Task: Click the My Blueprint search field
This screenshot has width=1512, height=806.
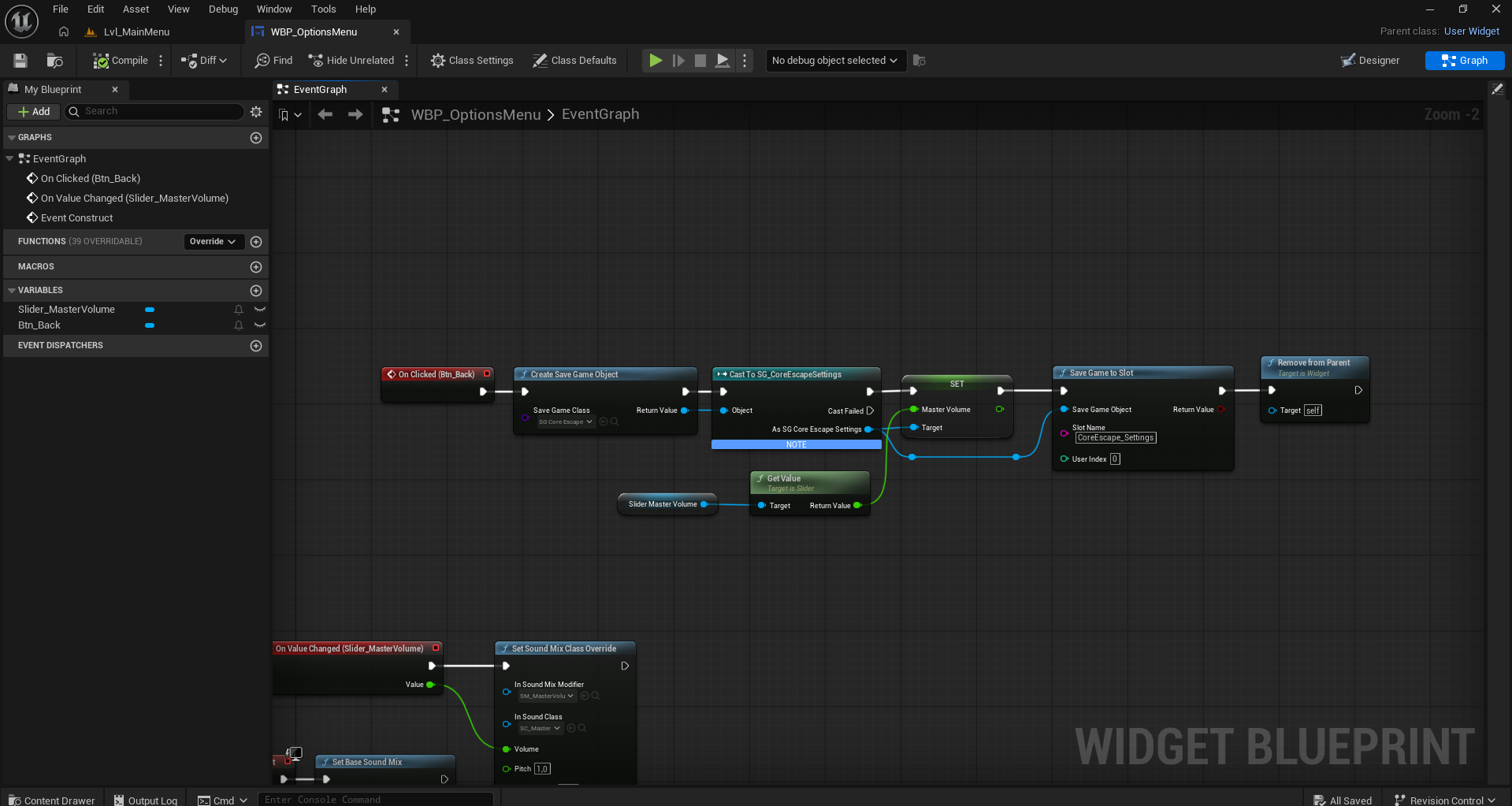Action: click(x=154, y=112)
